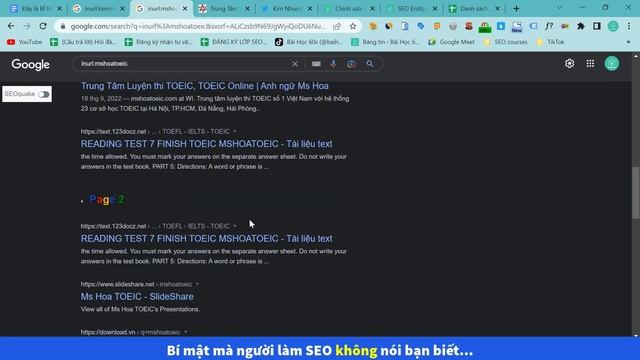
Task: Open 'Ms Hoa TOEIC - SlideShare' result
Action: [137, 297]
